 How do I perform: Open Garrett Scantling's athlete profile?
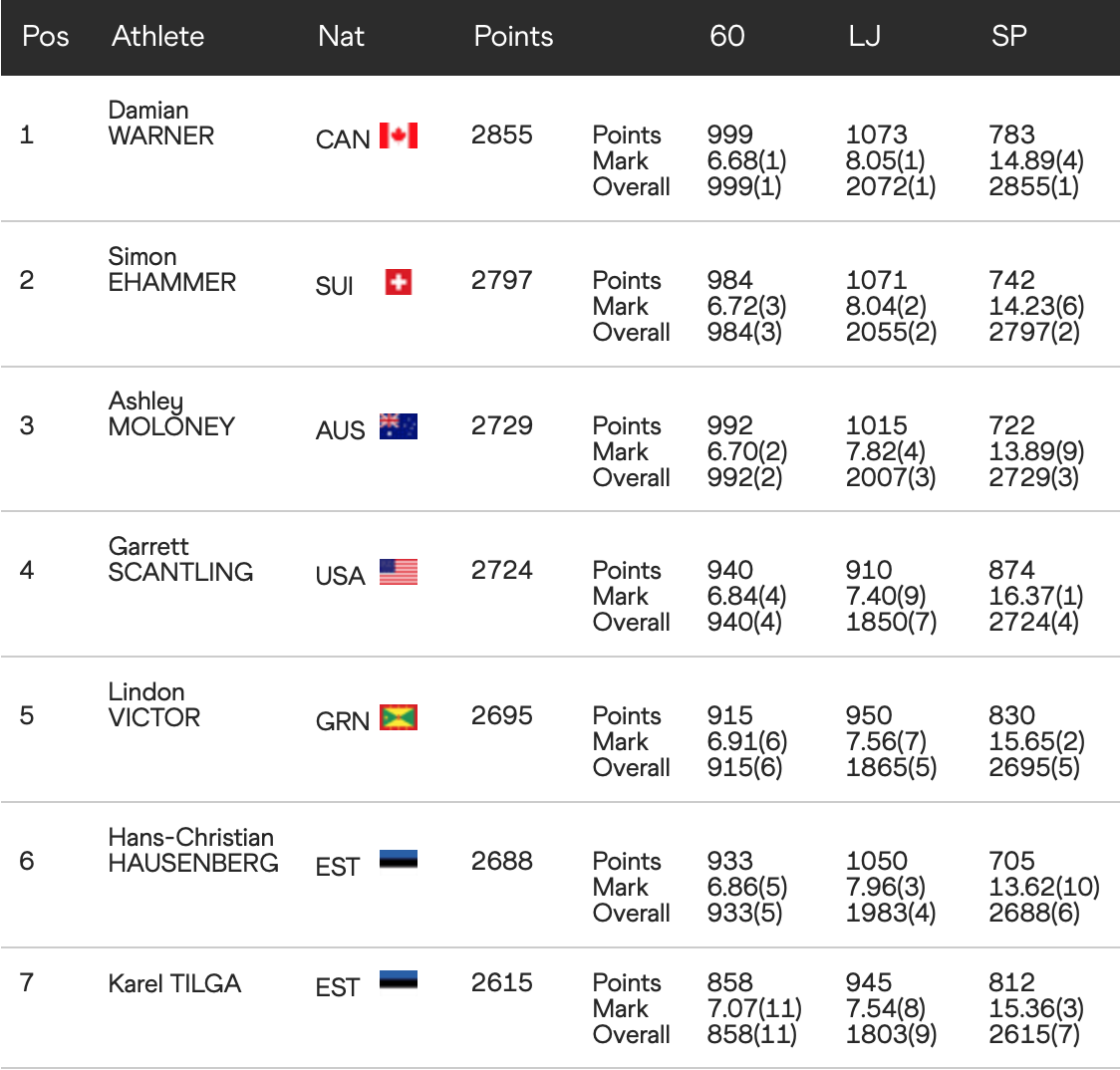click(x=180, y=560)
